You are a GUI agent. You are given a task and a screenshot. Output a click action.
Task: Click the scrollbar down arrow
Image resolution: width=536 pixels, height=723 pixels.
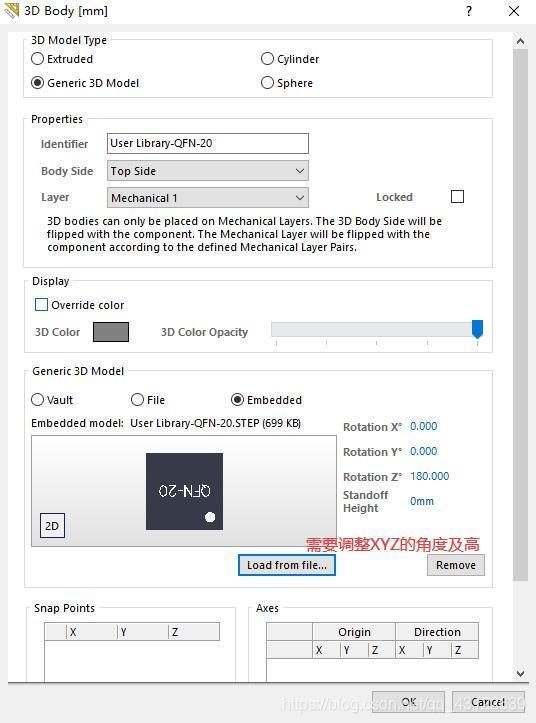click(520, 674)
